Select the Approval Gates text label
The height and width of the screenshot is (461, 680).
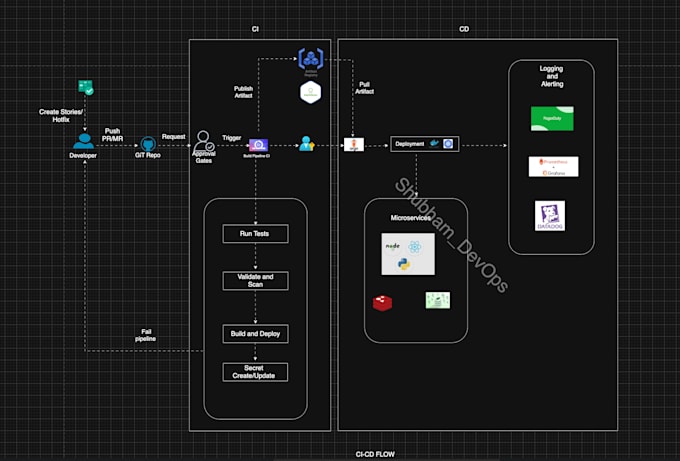[x=204, y=157]
